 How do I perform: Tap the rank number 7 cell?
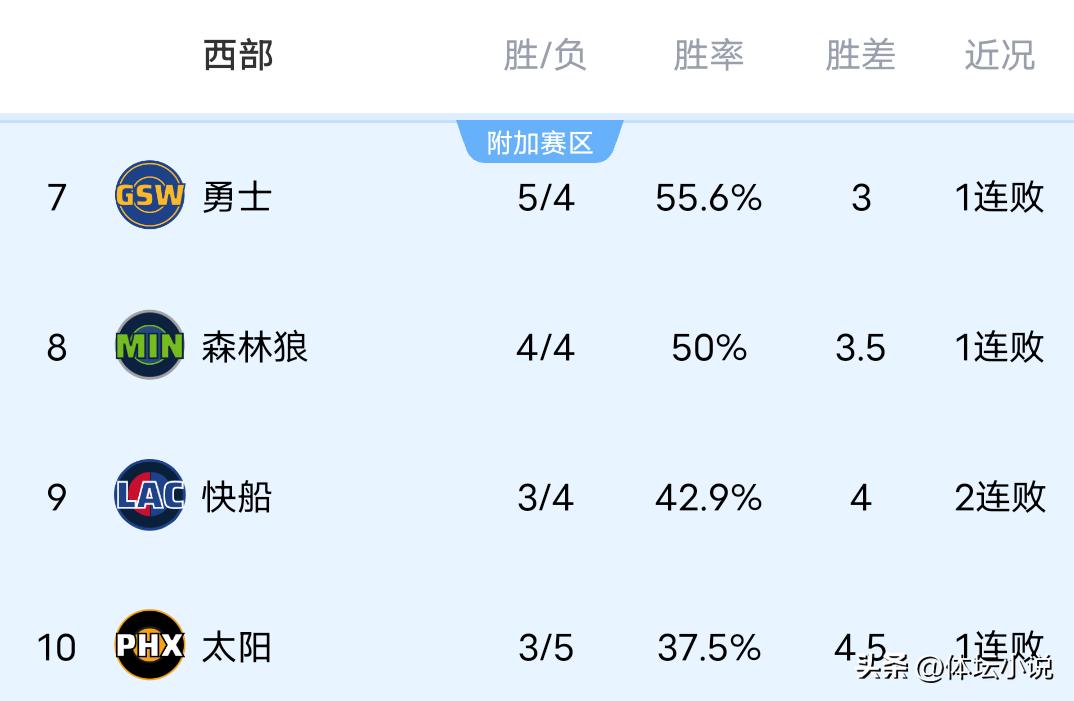coord(57,198)
